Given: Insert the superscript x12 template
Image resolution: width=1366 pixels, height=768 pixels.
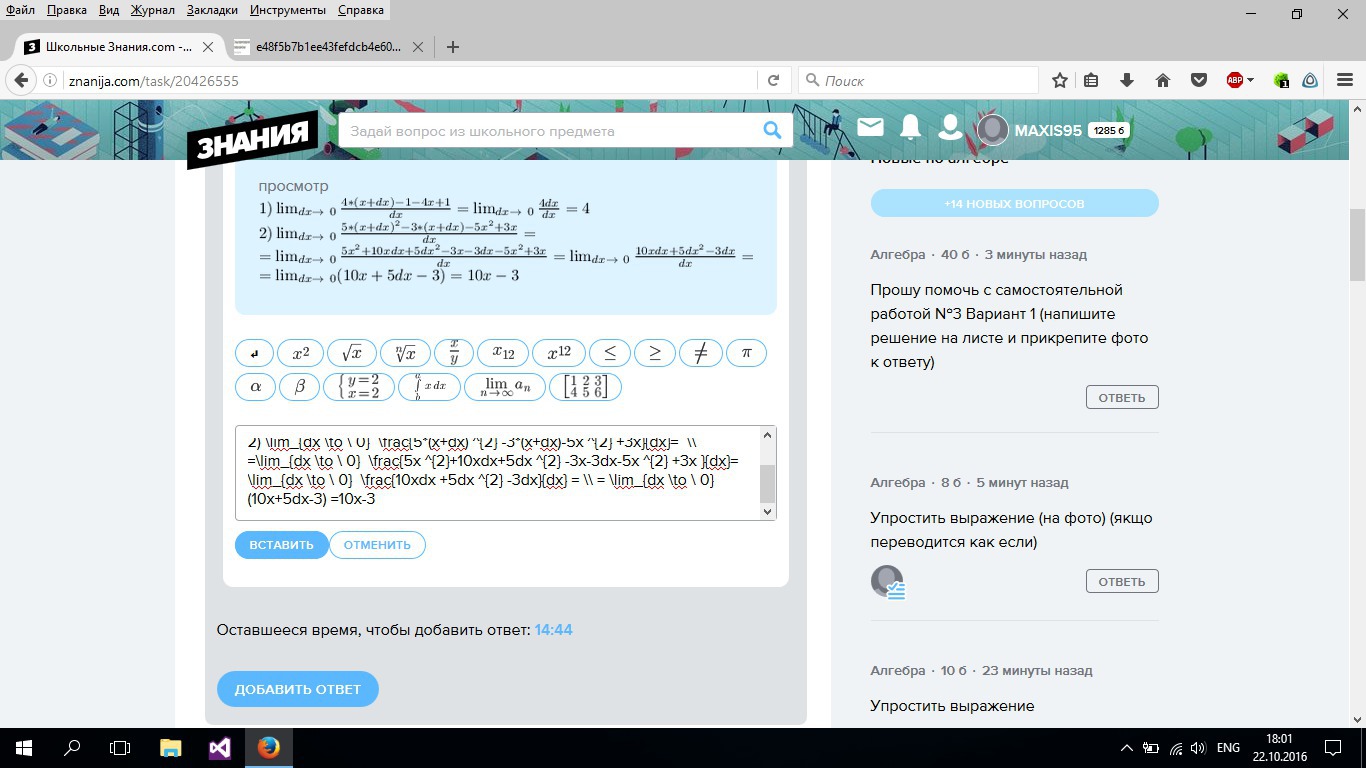Looking at the screenshot, I should [x=559, y=353].
